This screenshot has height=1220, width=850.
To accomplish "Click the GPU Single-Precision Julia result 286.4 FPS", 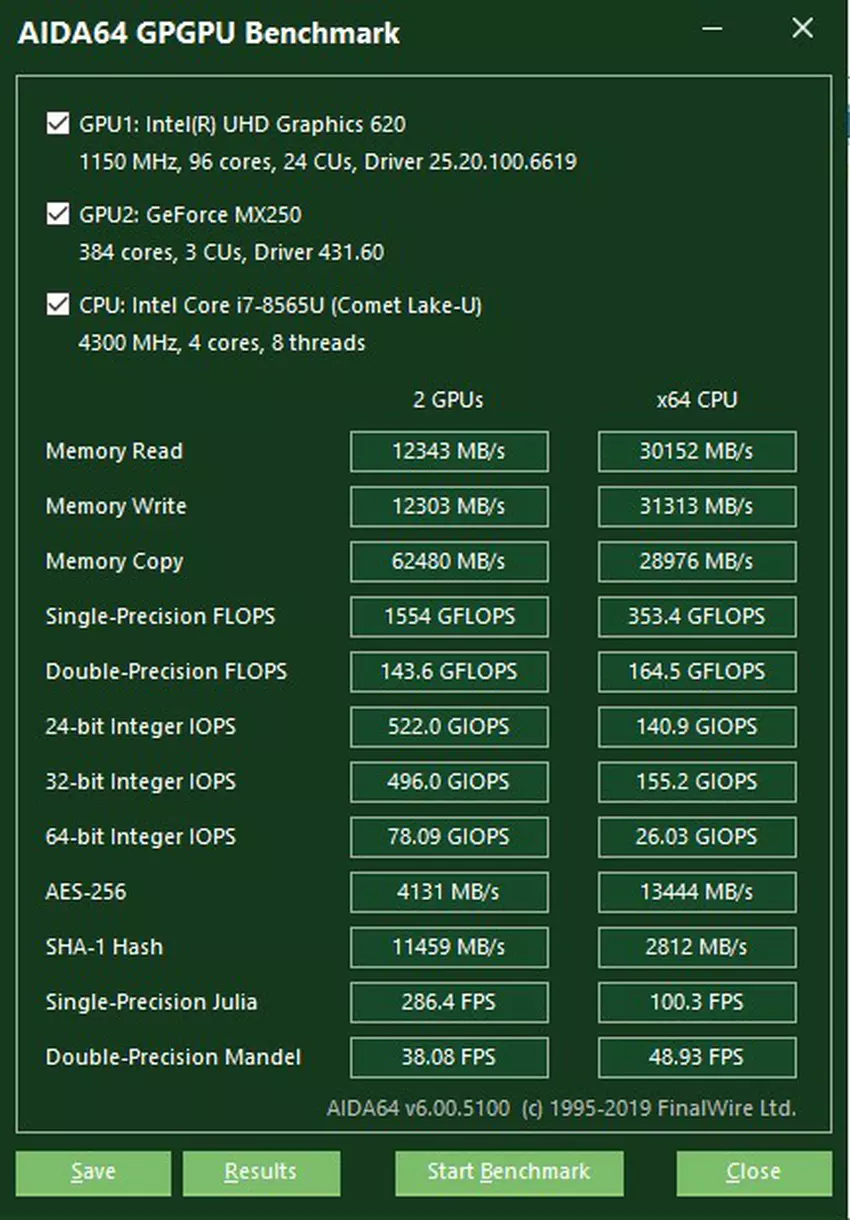I will click(449, 1002).
